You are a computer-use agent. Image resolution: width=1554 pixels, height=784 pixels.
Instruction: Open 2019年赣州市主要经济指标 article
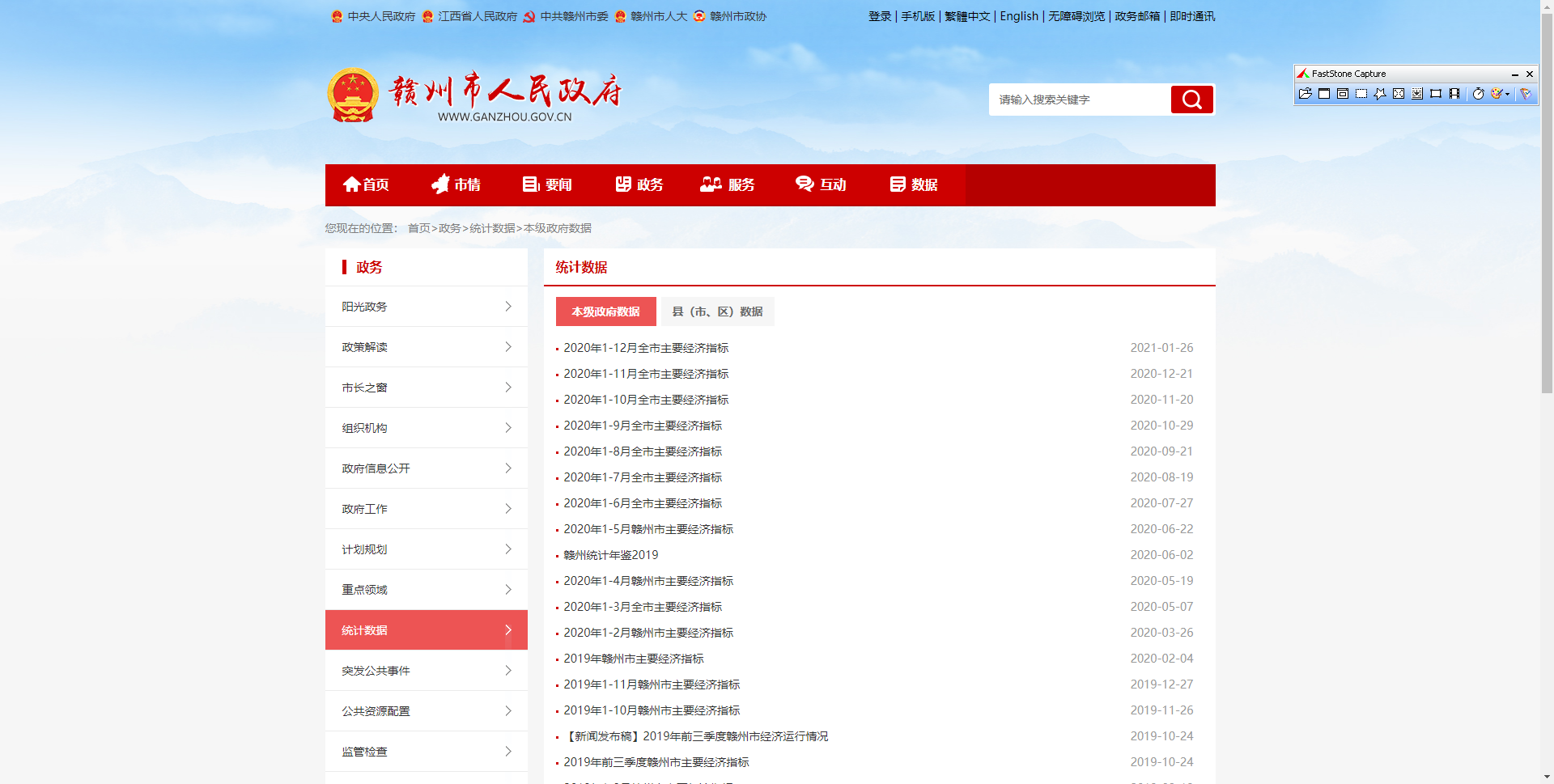(x=634, y=659)
